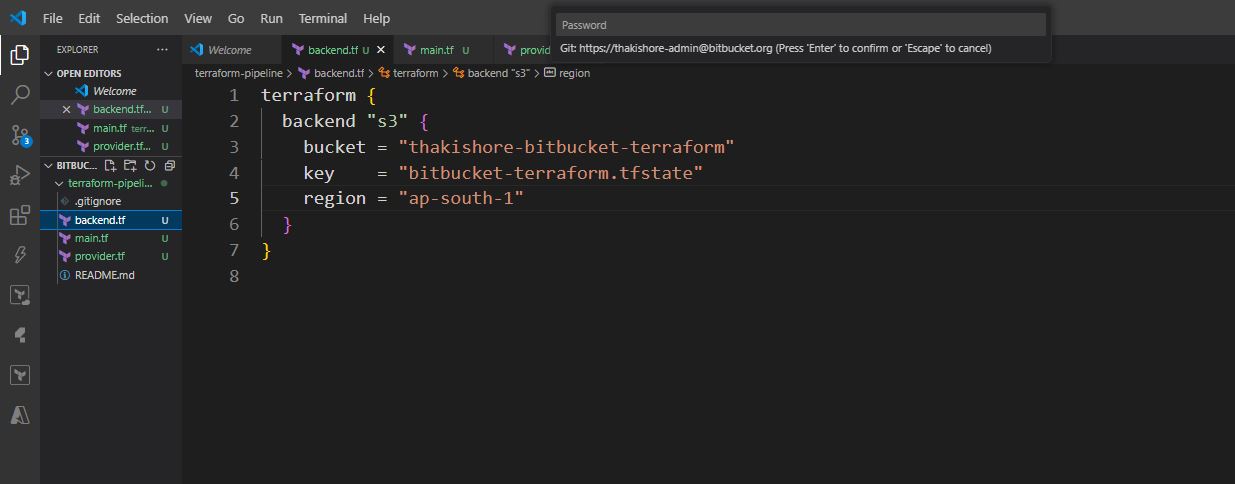
Task: Collapse the Open Editors section
Action: [48, 73]
